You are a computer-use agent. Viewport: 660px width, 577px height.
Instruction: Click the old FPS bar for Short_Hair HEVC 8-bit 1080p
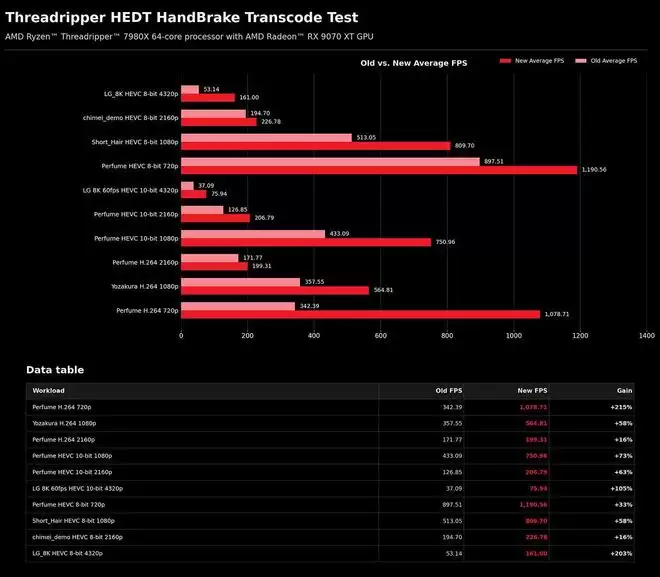pyautogui.click(x=266, y=138)
